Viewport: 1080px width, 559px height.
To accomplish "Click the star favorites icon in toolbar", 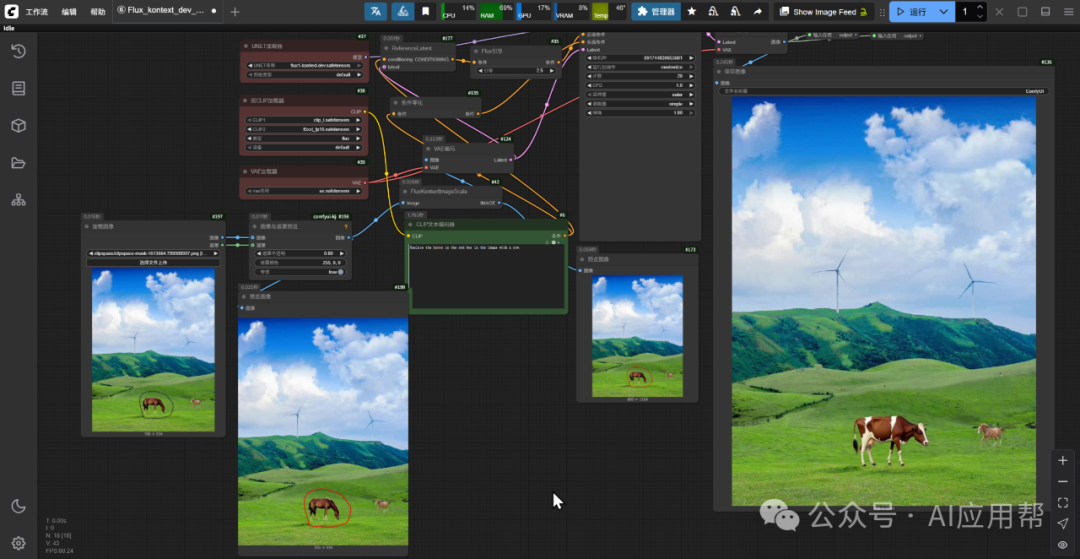I will (692, 12).
